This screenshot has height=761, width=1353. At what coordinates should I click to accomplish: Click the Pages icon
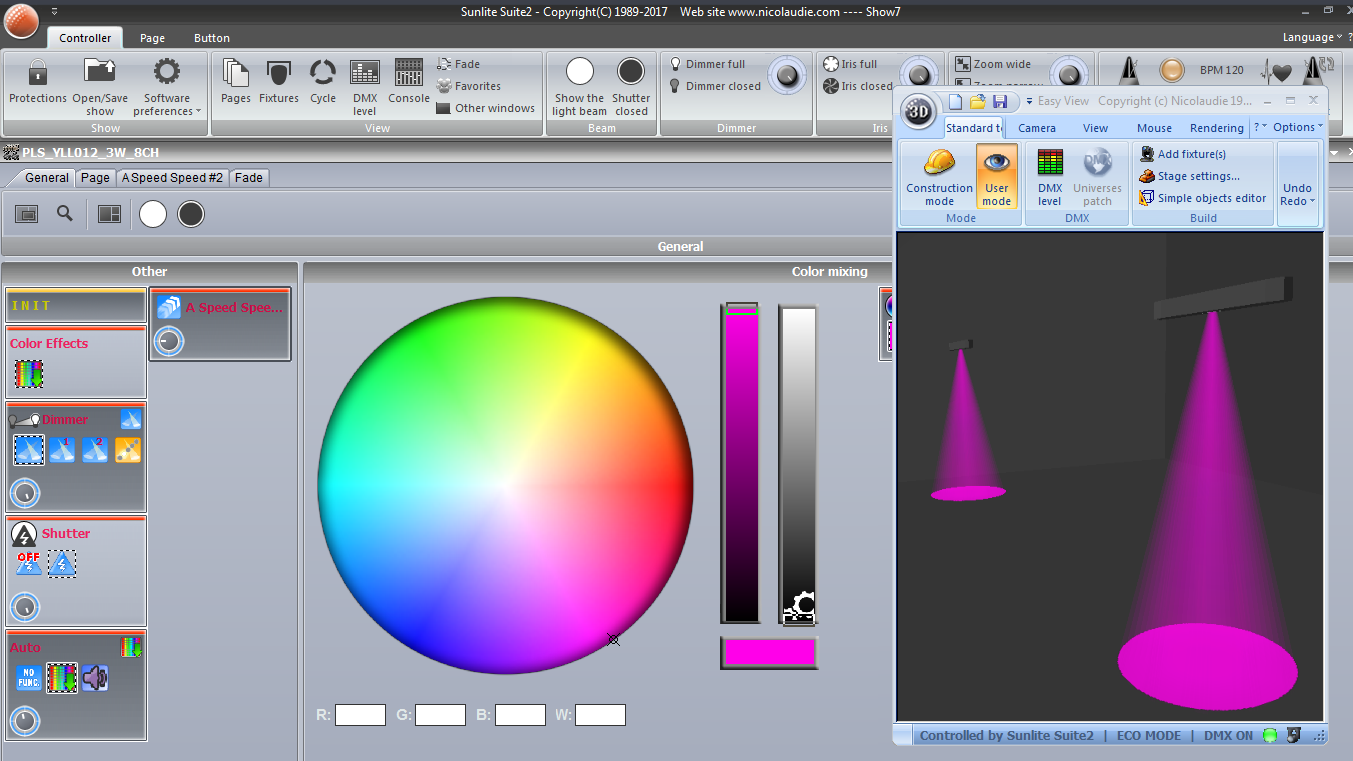pyautogui.click(x=236, y=74)
